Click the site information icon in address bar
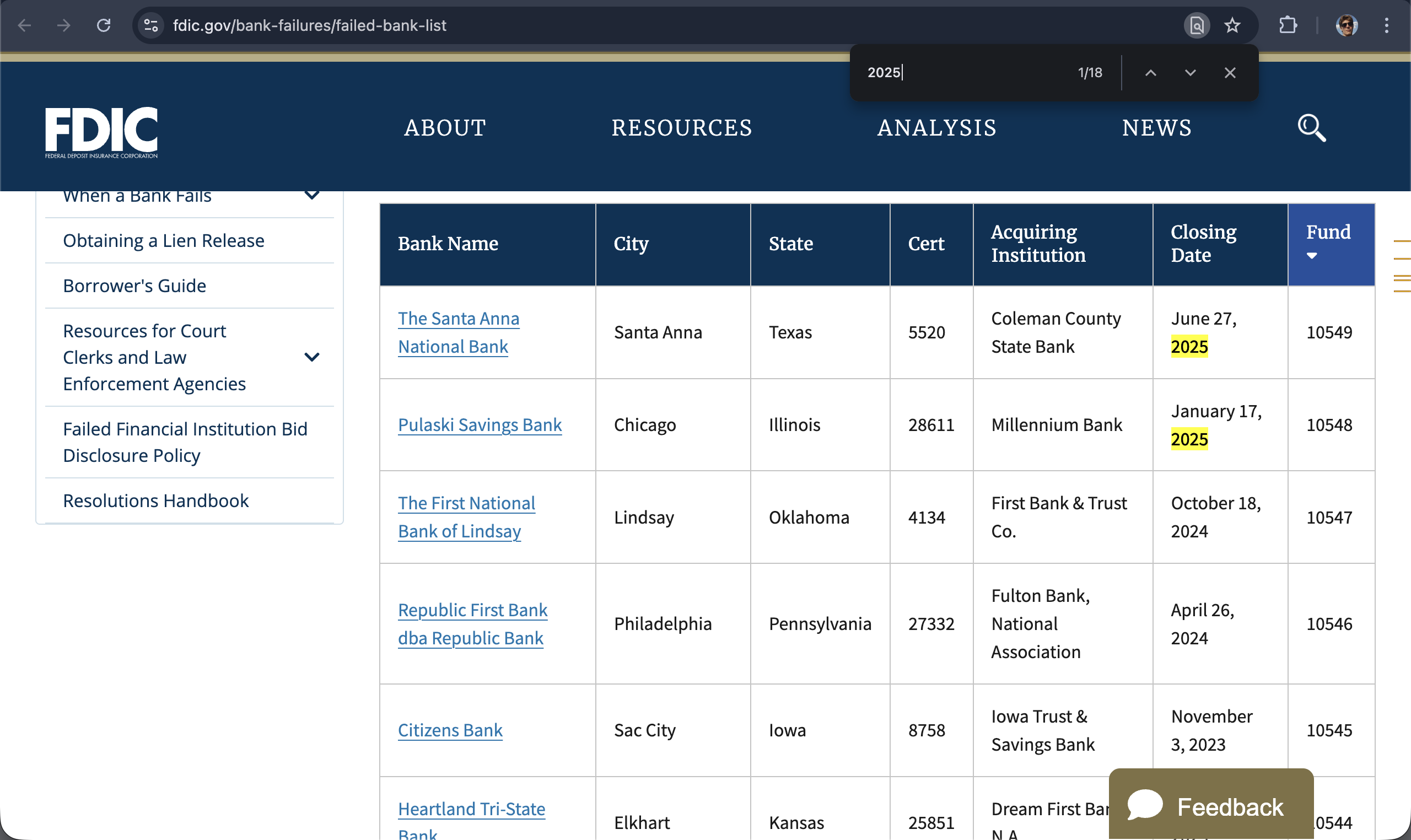Image resolution: width=1411 pixels, height=840 pixels. pos(151,25)
